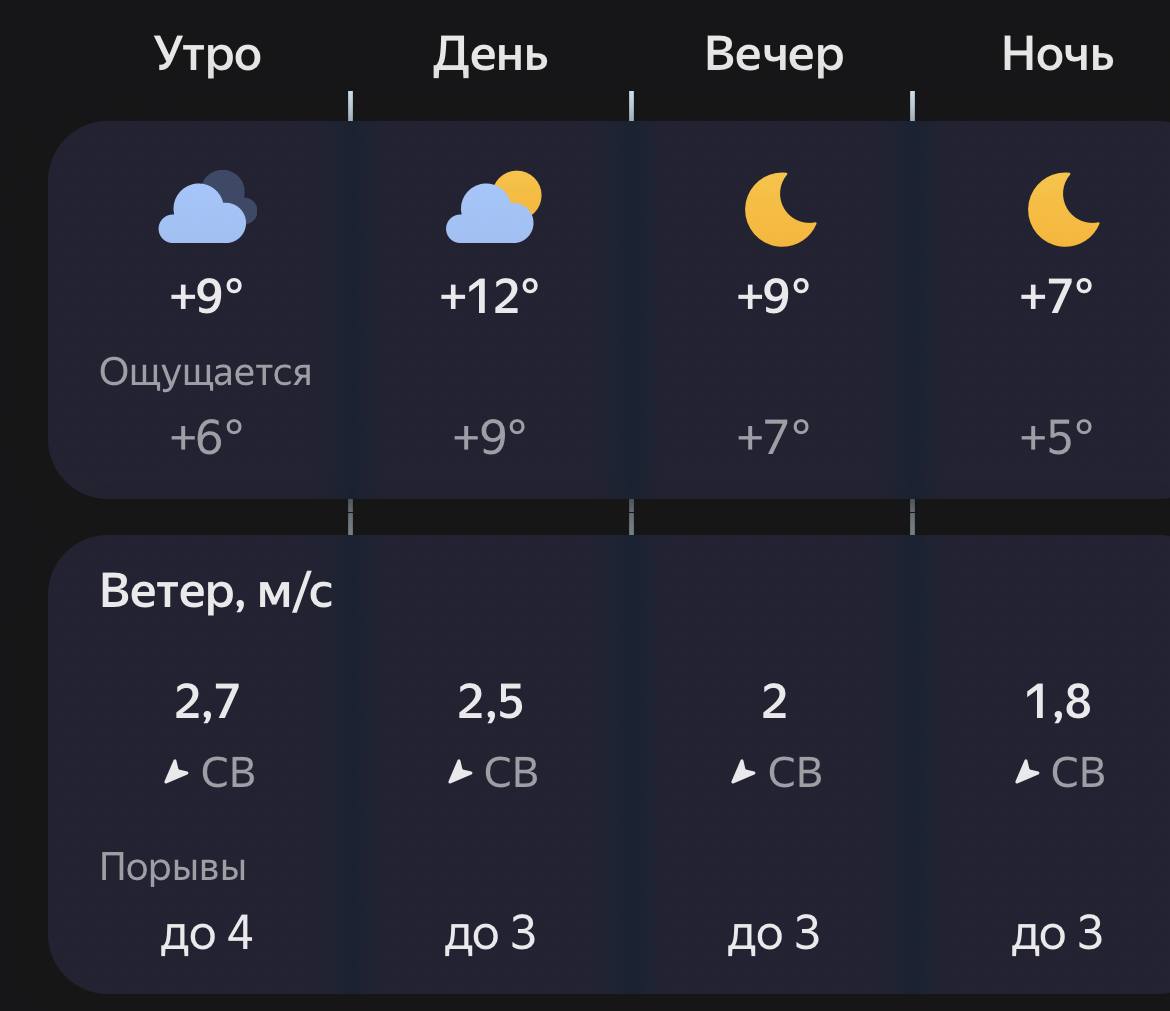This screenshot has height=1011, width=1170.
Task: Tap the evening crescent moon icon
Action: click(x=780, y=209)
